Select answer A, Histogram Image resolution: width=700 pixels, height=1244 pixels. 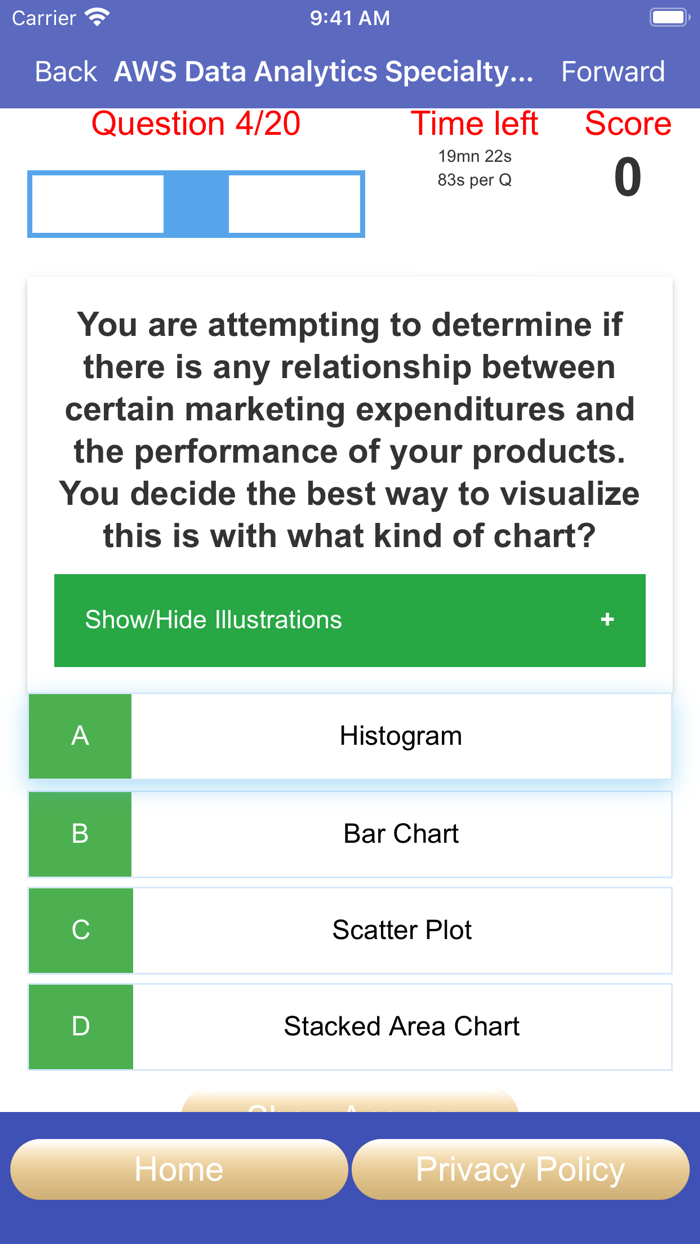coord(350,735)
